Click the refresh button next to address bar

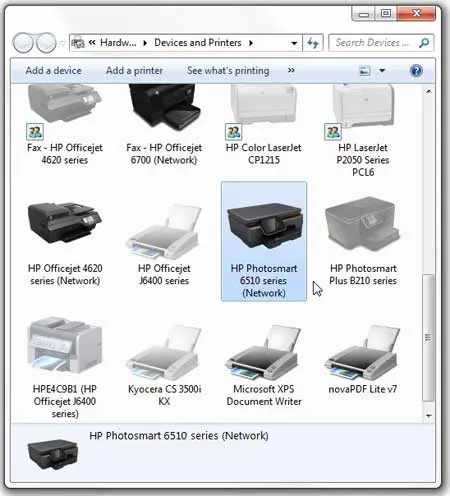[x=313, y=43]
